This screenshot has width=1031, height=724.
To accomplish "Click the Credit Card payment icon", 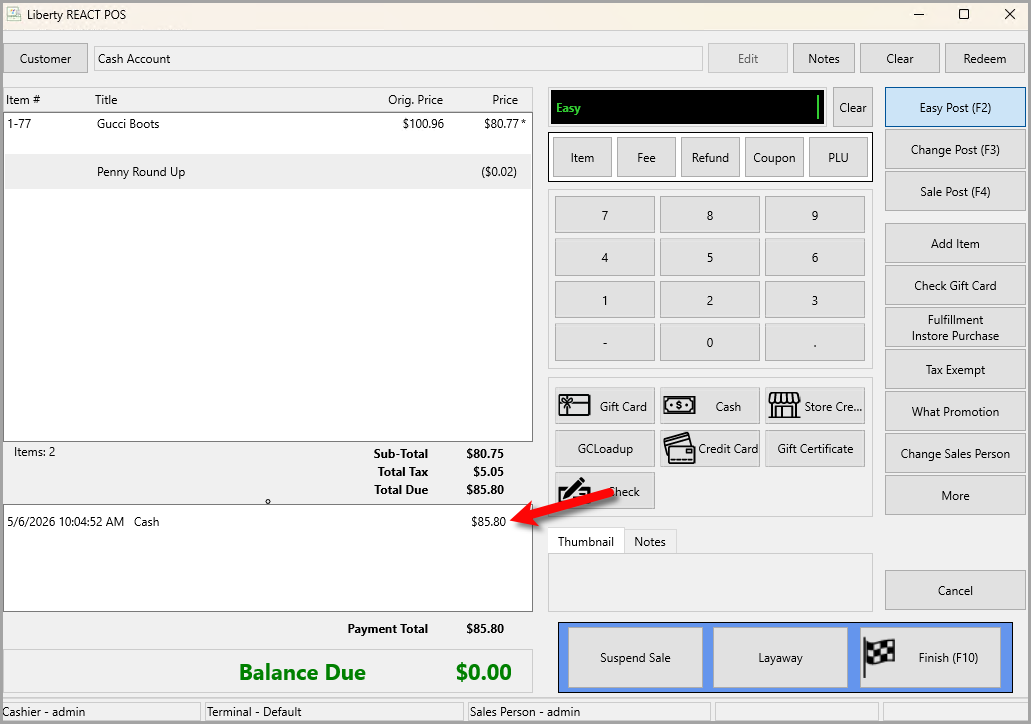I will point(679,448).
